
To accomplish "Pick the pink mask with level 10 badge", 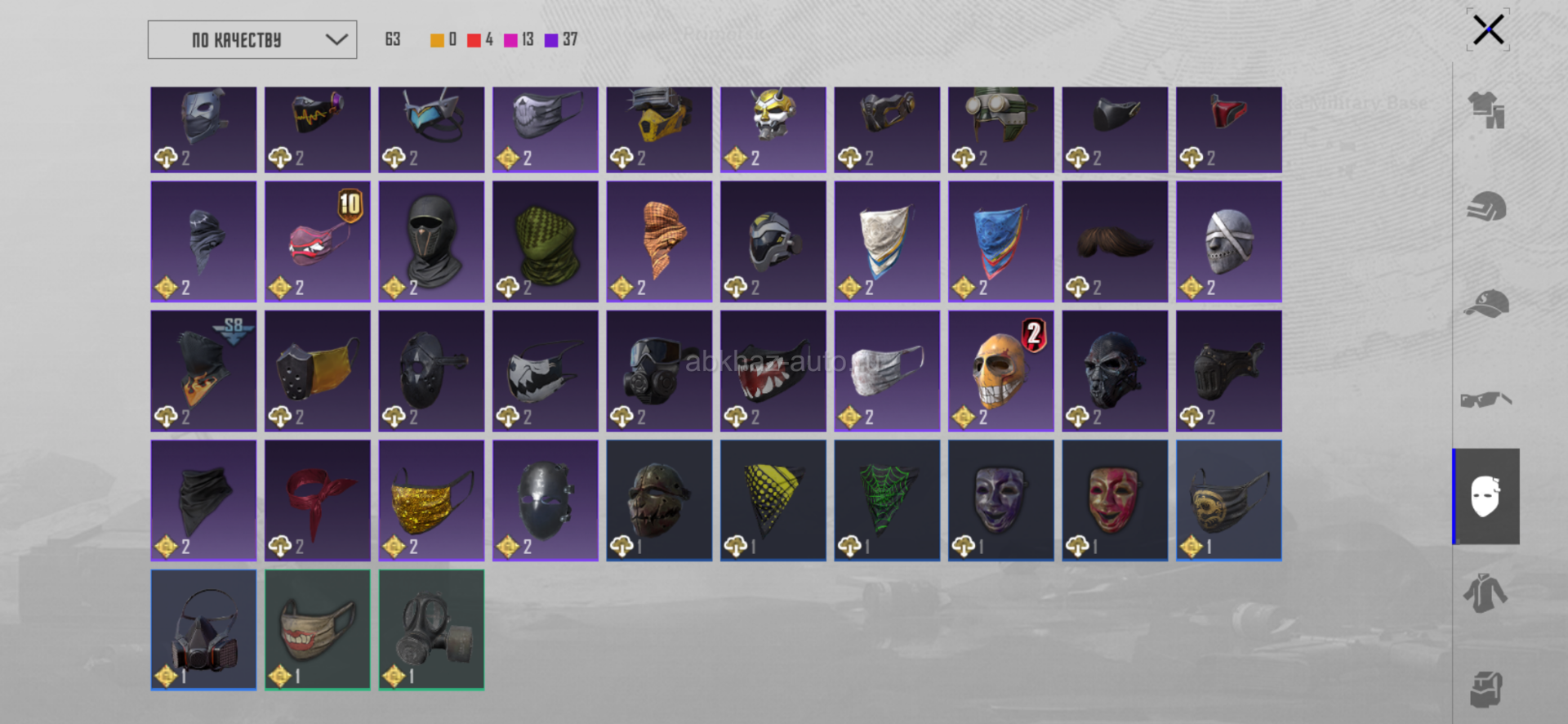I will coord(318,242).
